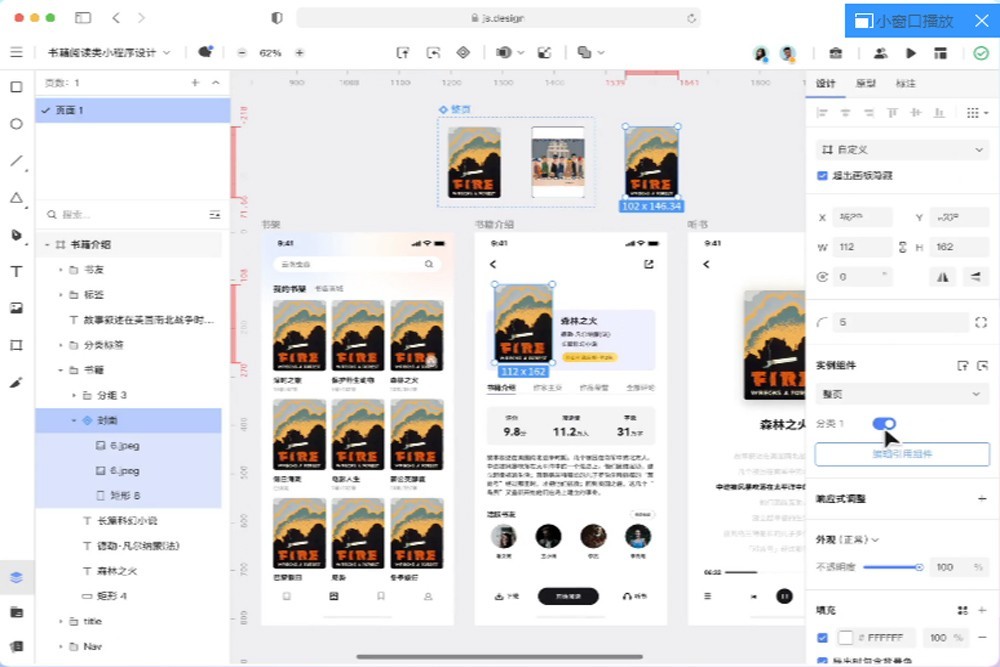This screenshot has width=1000, height=667.
Task: Zoom in with the plus button
Action: pyautogui.click(x=299, y=53)
